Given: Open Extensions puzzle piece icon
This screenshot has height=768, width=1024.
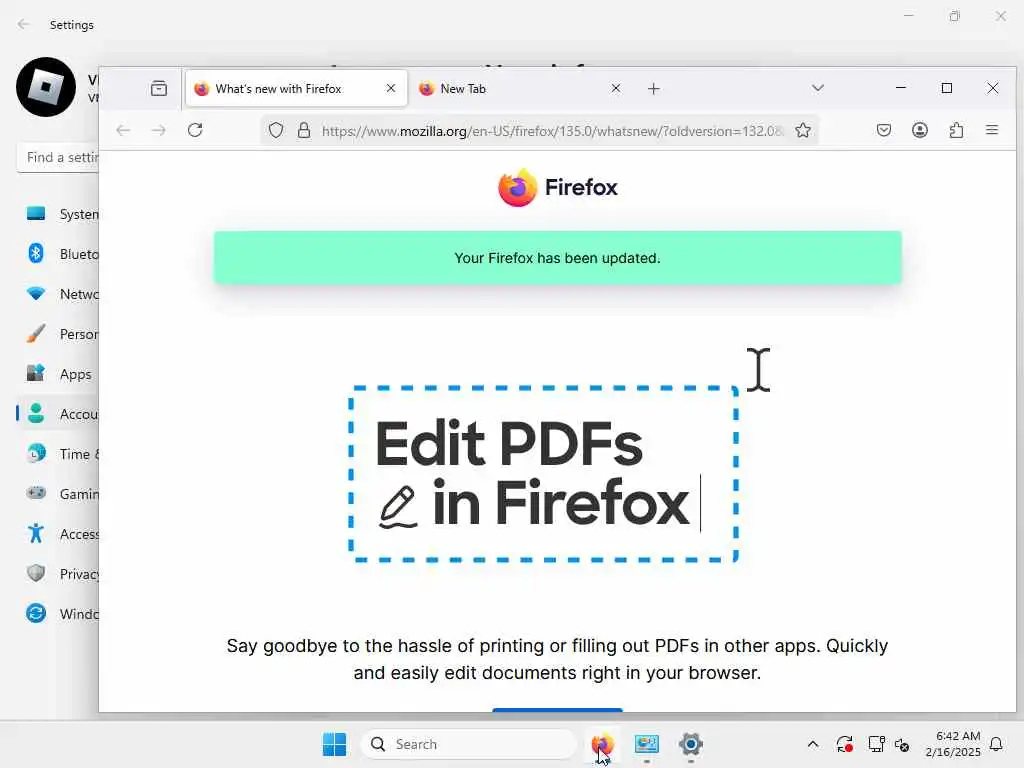Looking at the screenshot, I should click(956, 131).
